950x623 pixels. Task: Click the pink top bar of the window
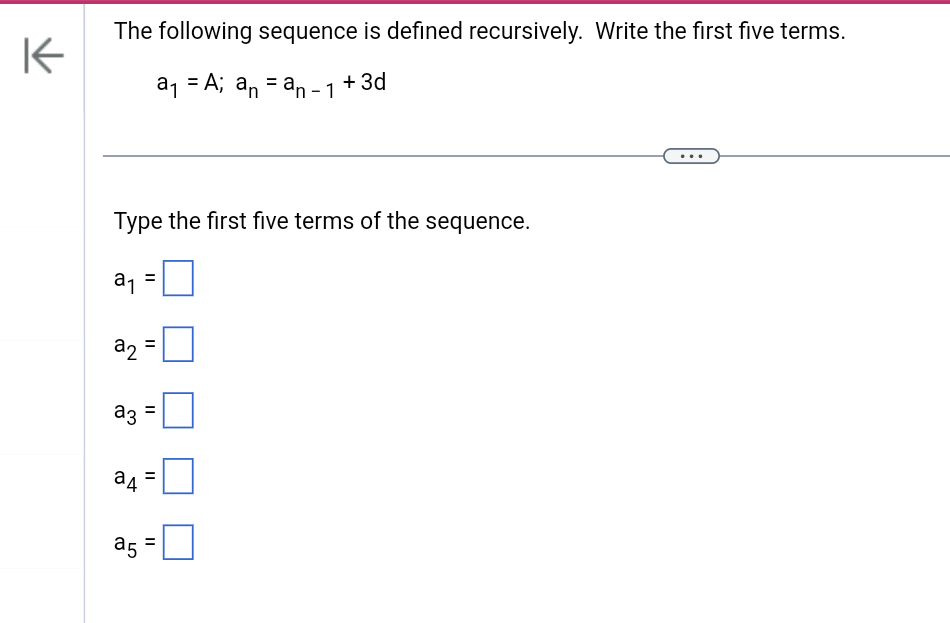tap(475, 3)
